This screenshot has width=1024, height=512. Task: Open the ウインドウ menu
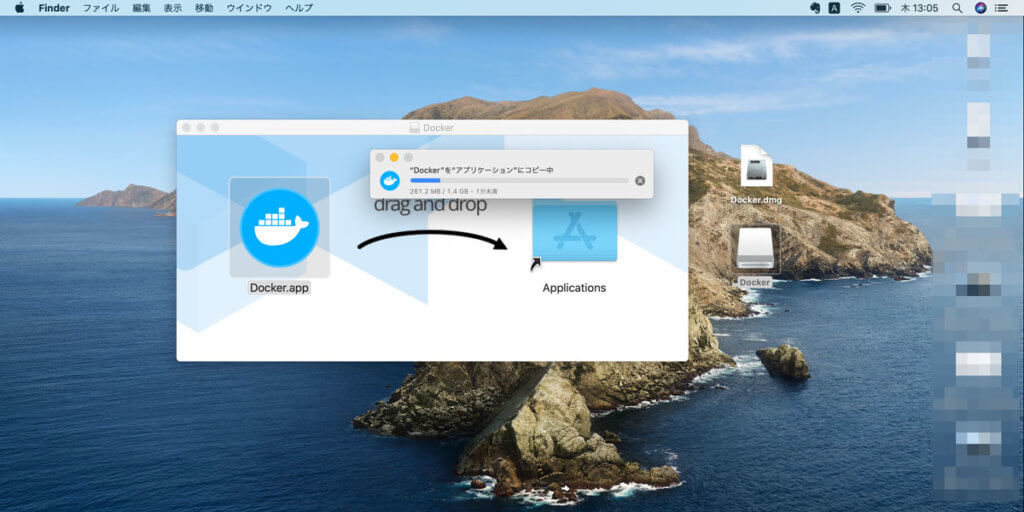click(247, 8)
